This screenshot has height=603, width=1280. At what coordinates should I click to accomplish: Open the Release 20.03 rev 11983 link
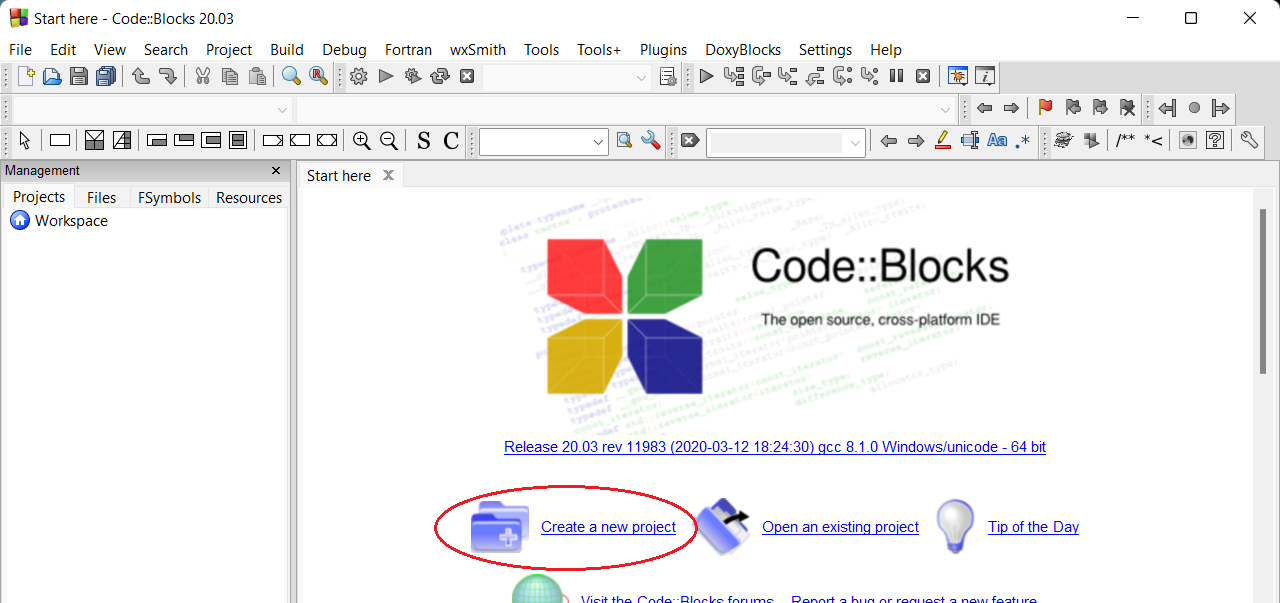click(x=775, y=447)
